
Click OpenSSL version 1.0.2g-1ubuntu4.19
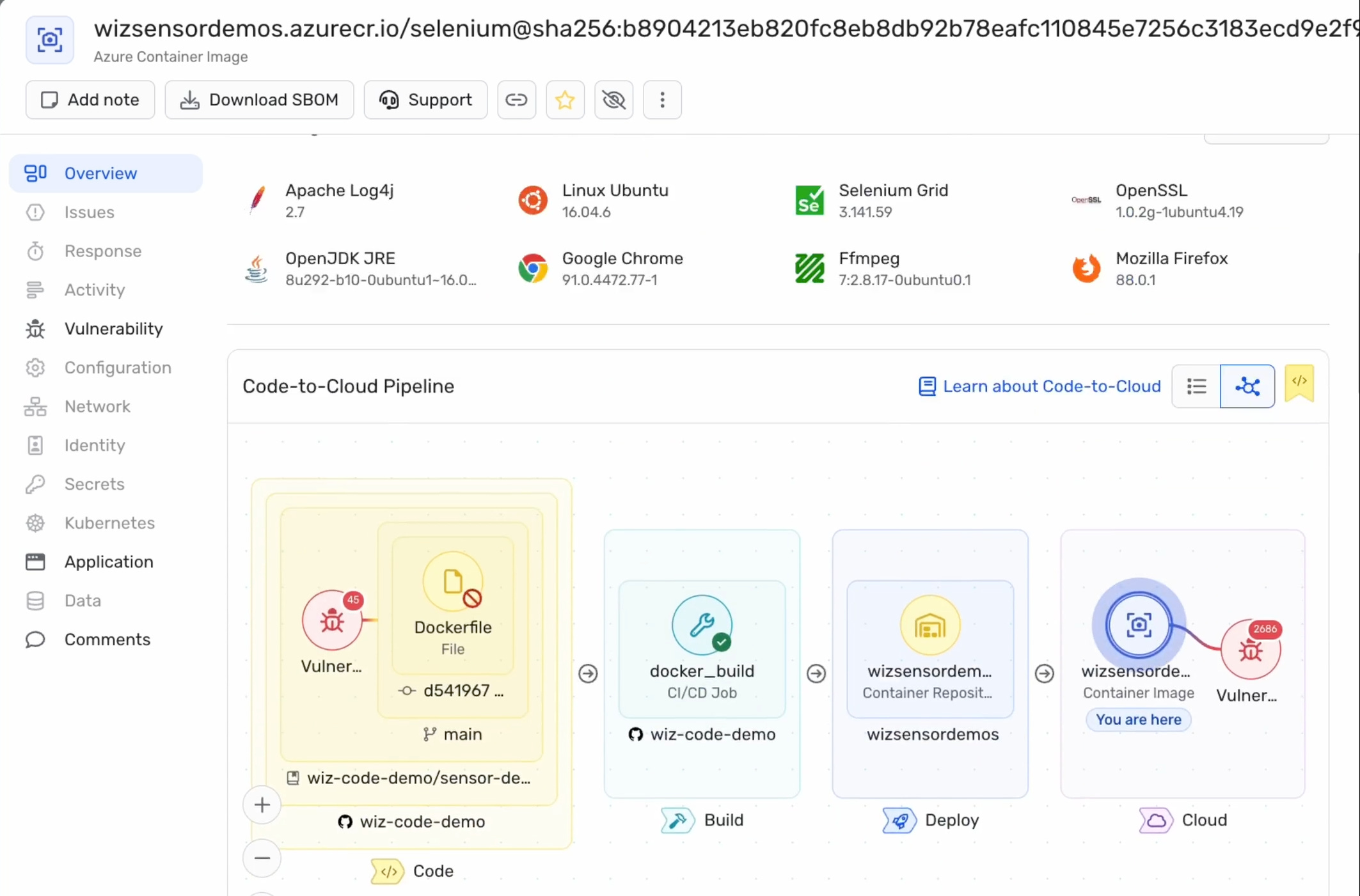[1180, 212]
